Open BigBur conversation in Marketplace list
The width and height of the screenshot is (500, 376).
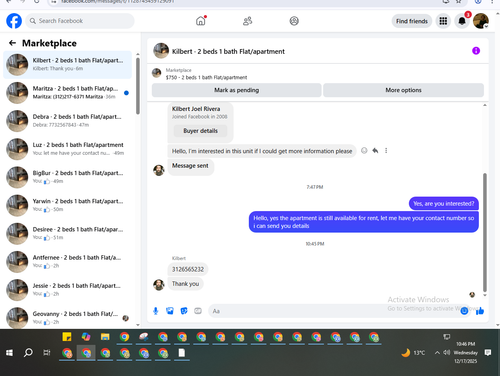coord(68,177)
